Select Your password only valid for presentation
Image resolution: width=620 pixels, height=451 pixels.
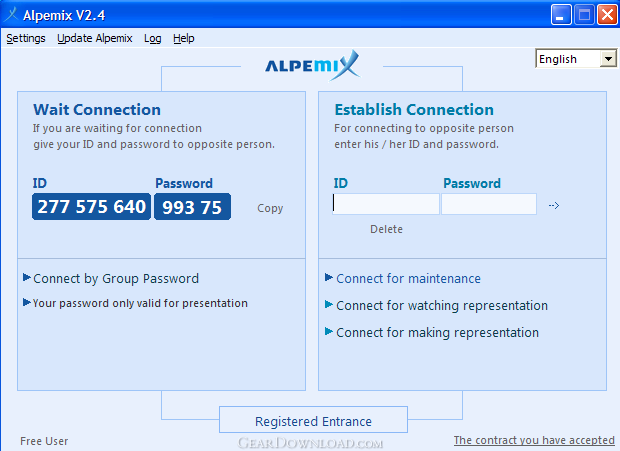pyautogui.click(x=140, y=303)
